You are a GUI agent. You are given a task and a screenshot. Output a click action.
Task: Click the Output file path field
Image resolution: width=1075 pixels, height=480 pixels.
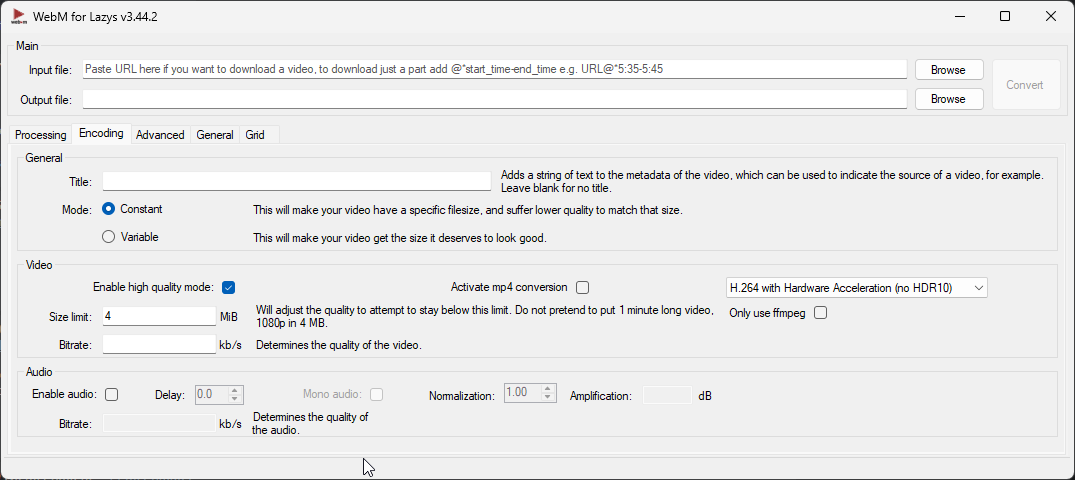[x=494, y=99]
